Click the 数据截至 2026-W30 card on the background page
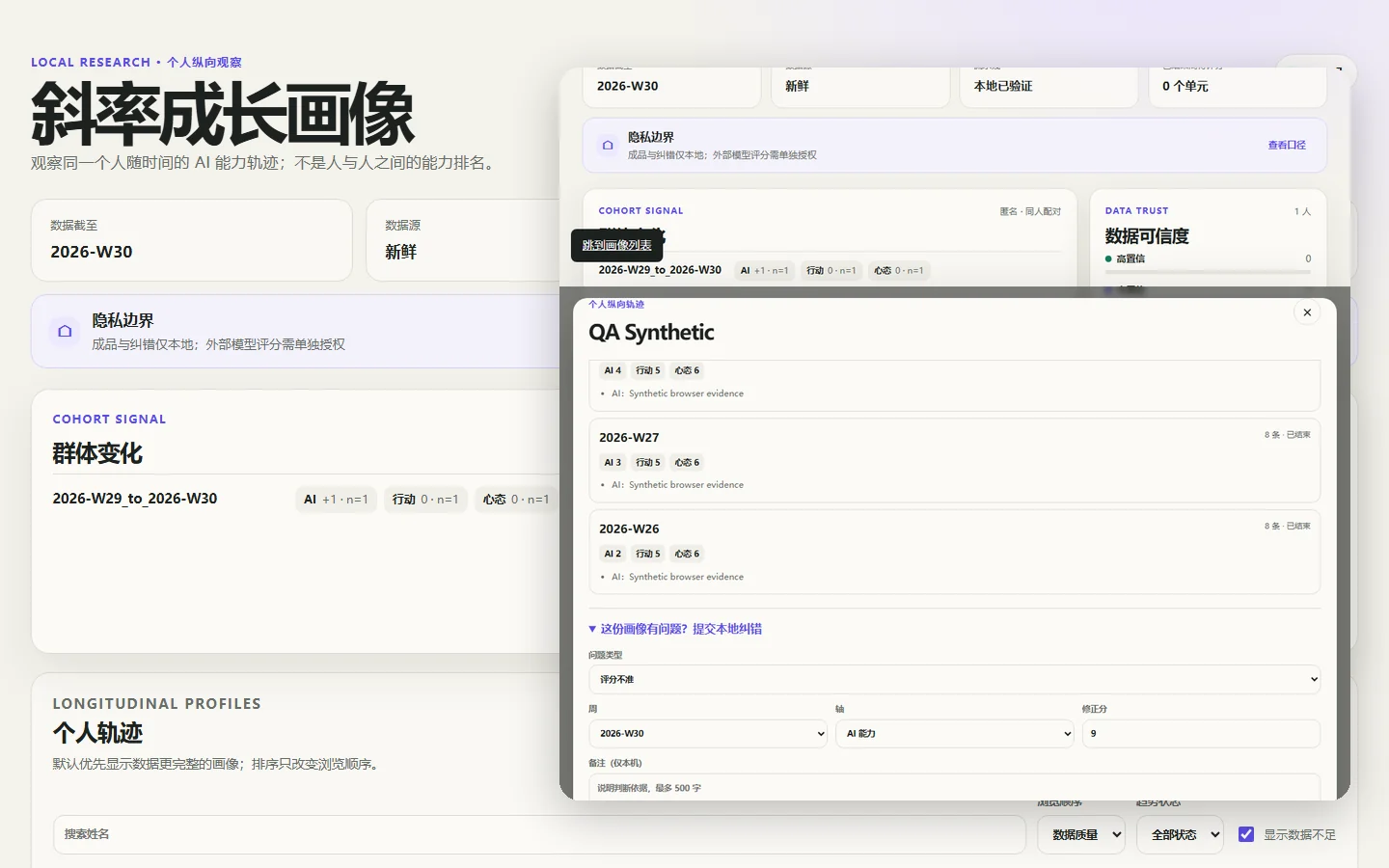 click(192, 240)
